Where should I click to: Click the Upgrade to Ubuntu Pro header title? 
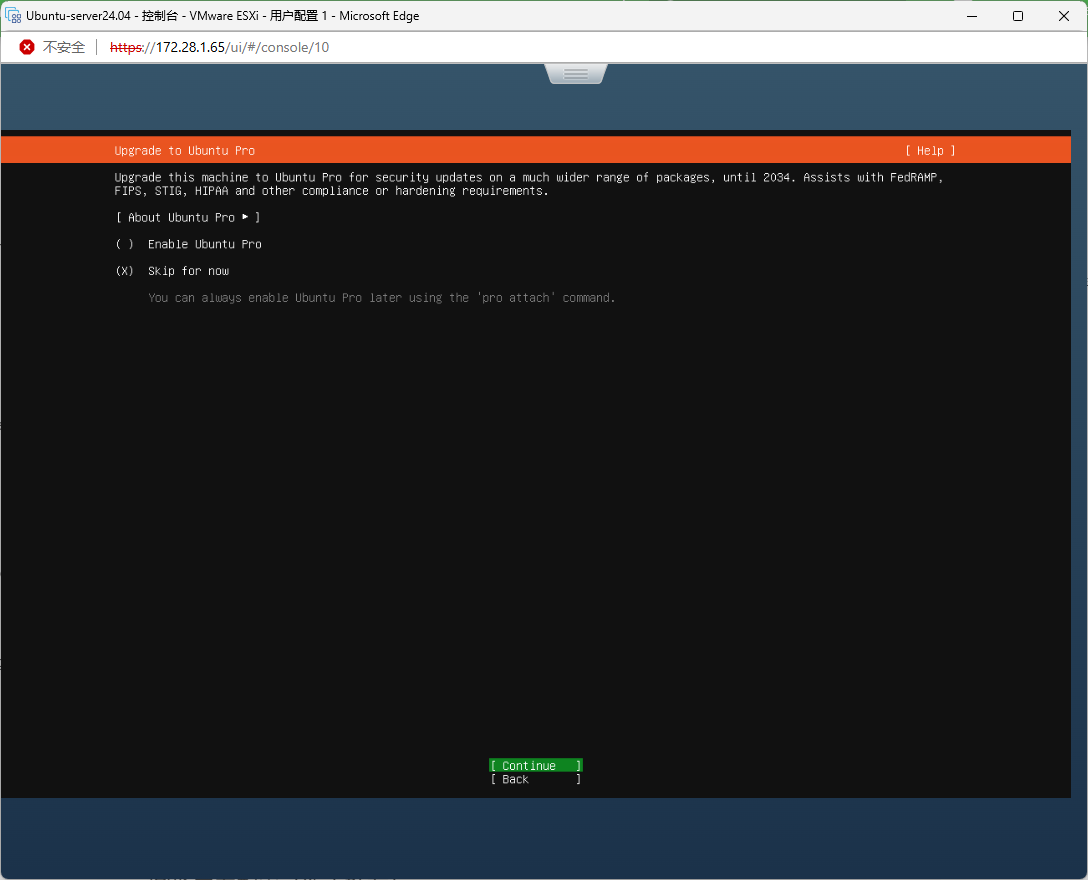pyautogui.click(x=185, y=151)
